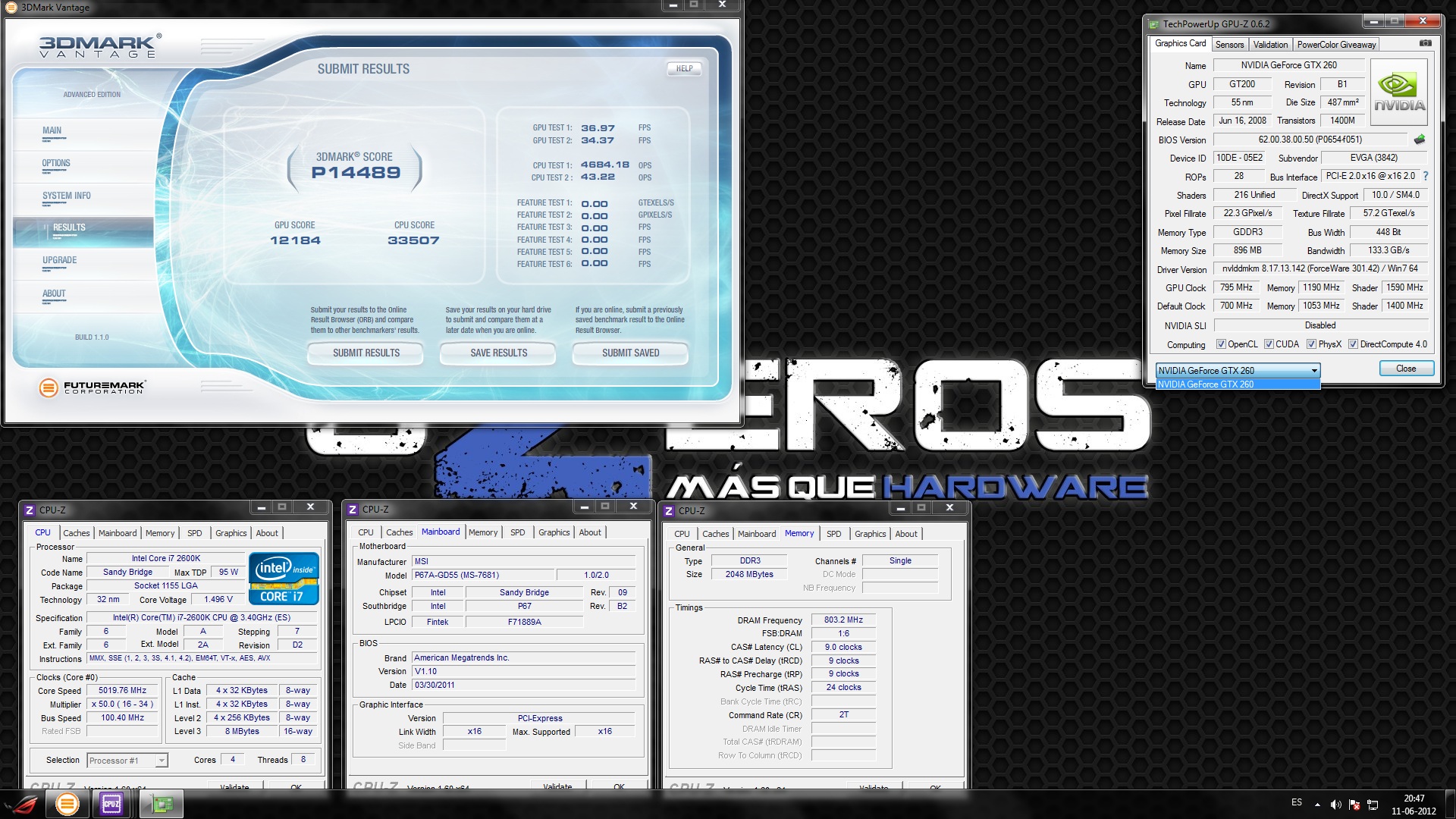Click the taskbar clock showing 20:47
Screen dimensions: 1456x819
(x=1414, y=805)
